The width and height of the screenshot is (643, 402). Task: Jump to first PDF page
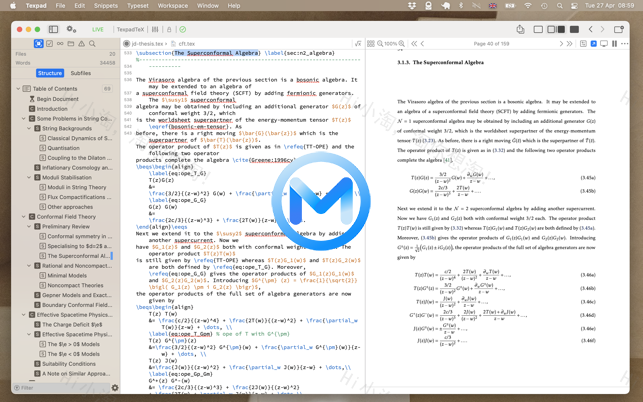(x=414, y=43)
